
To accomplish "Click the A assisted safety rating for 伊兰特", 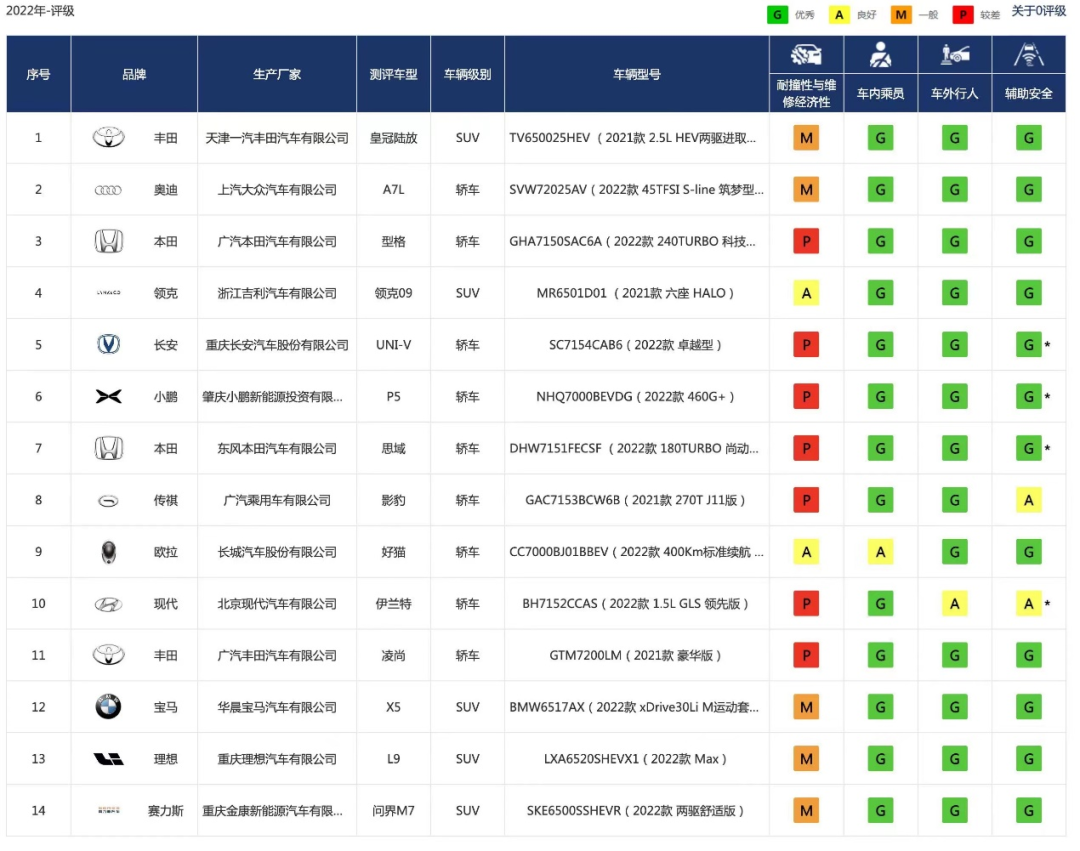I will 1028,604.
